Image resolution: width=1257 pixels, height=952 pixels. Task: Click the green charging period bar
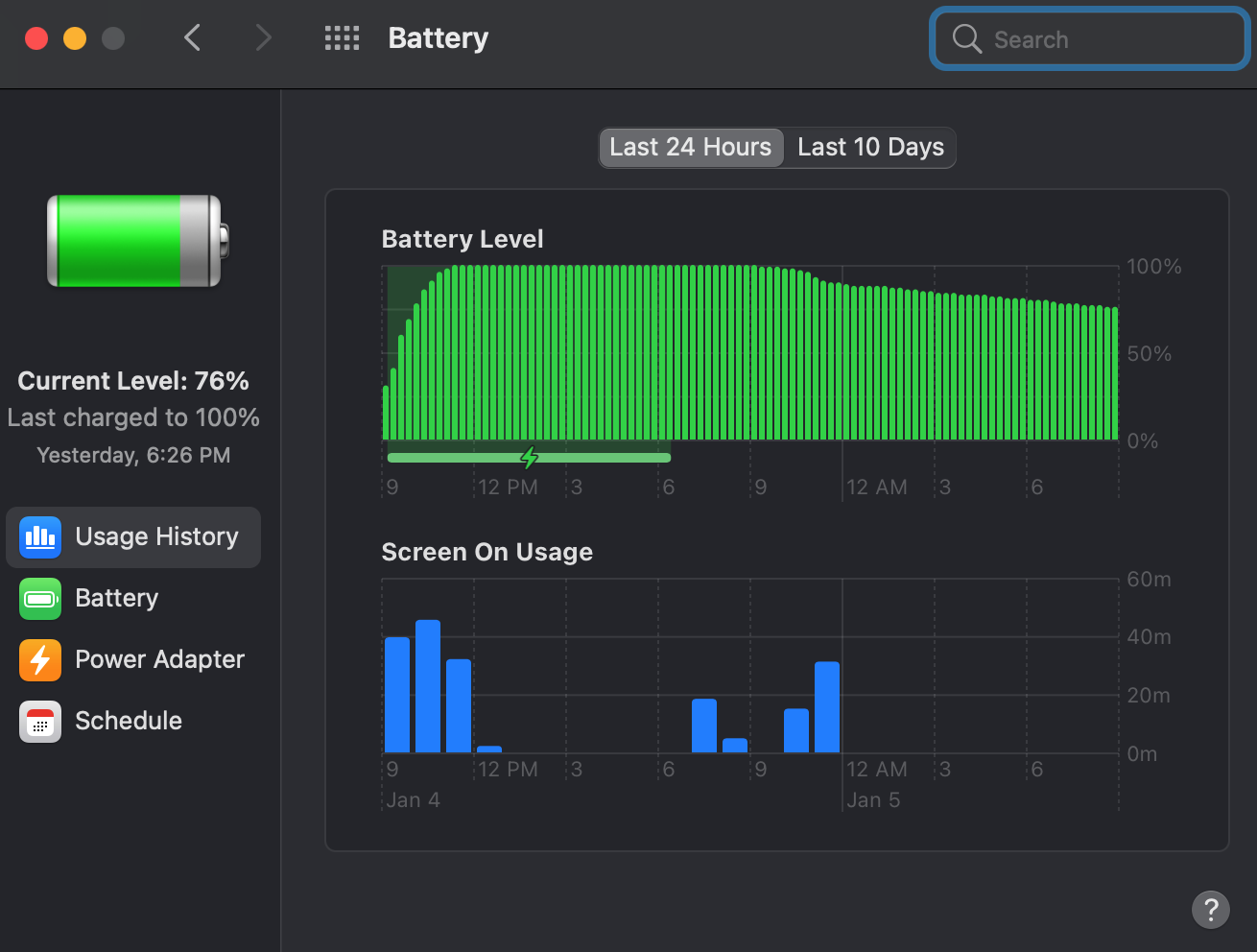point(529,458)
